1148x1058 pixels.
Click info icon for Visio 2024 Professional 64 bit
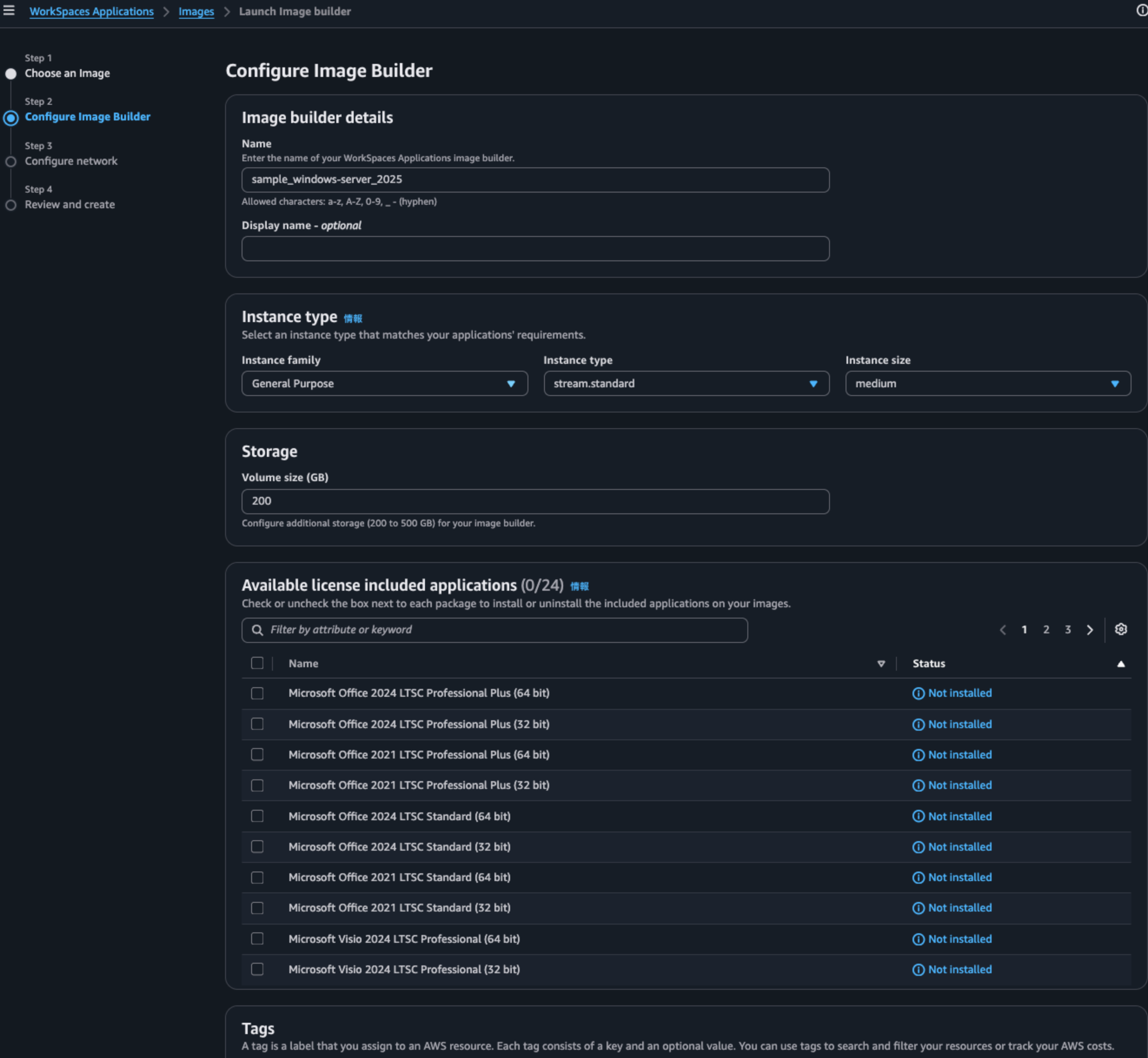918,939
